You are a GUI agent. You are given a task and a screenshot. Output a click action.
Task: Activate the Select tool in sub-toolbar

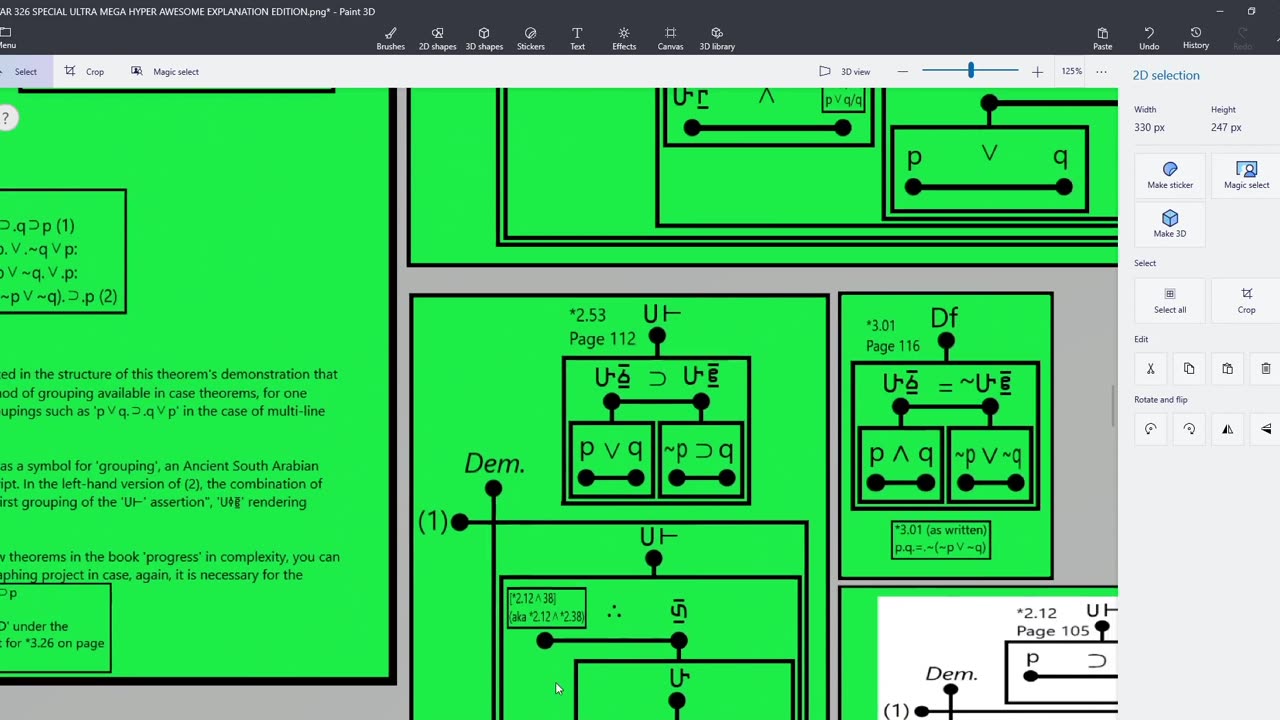pos(20,72)
